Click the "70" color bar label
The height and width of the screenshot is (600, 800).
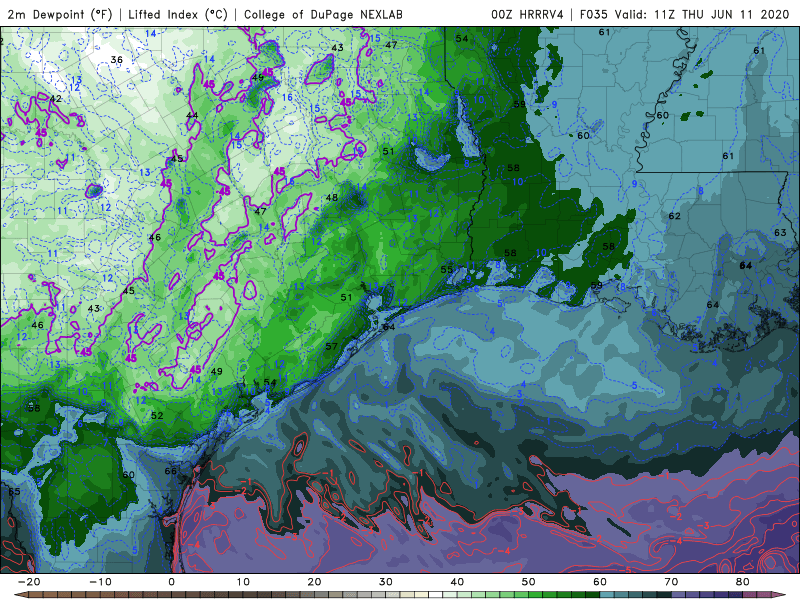click(x=671, y=582)
